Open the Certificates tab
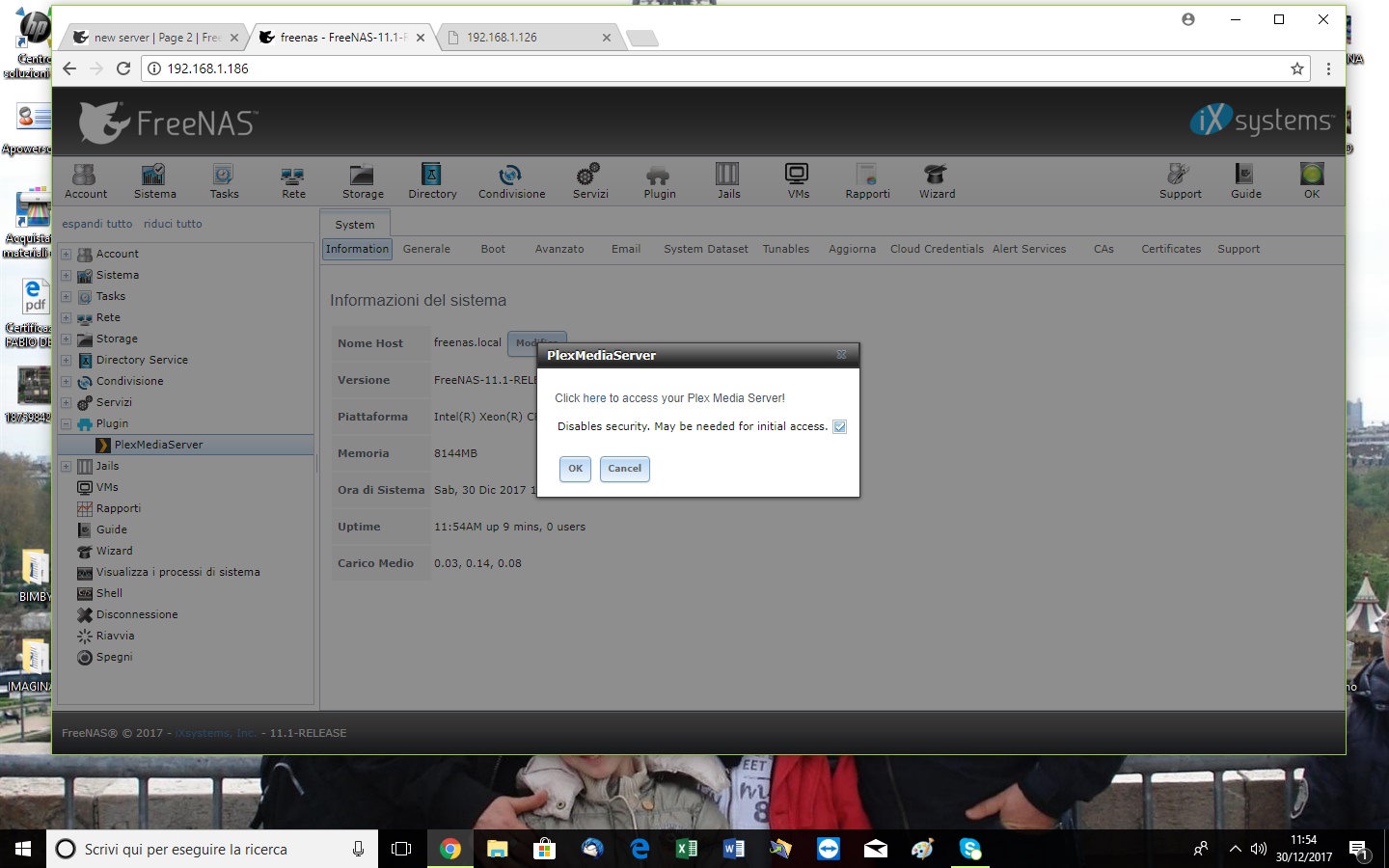This screenshot has width=1389, height=868. pos(1171,249)
